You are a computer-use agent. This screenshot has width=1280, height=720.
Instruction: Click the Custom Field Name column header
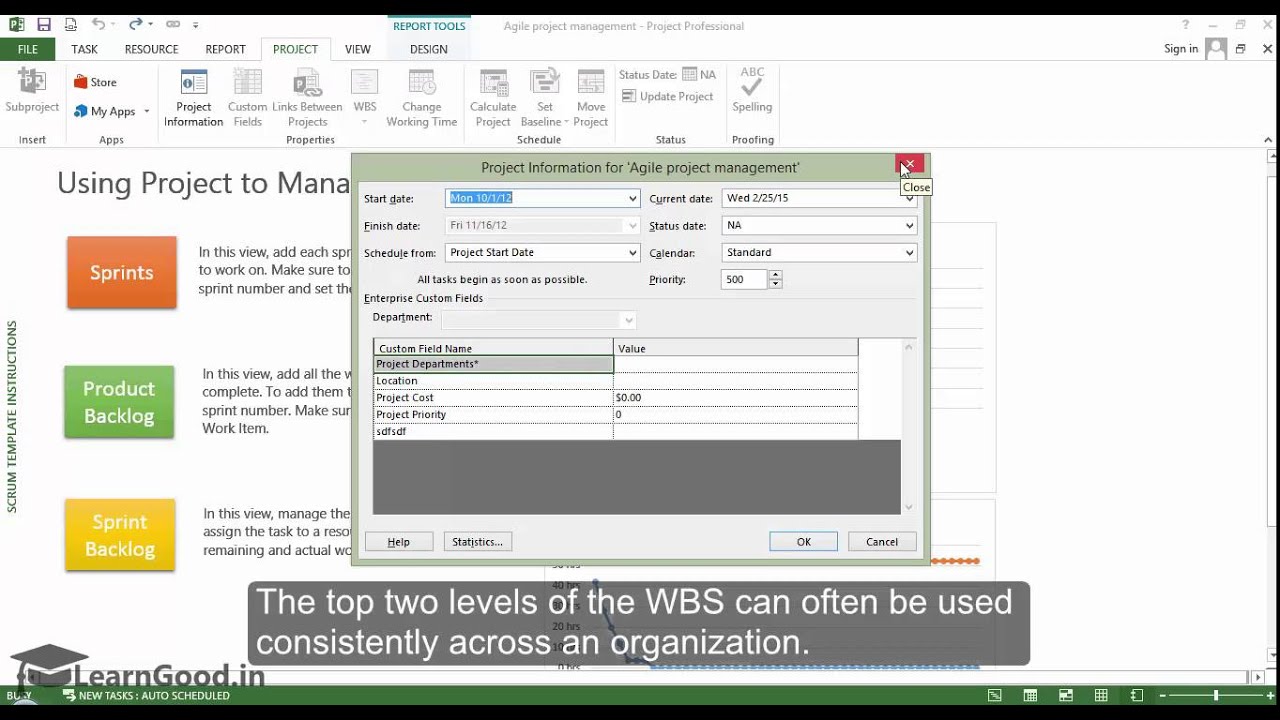(x=493, y=348)
